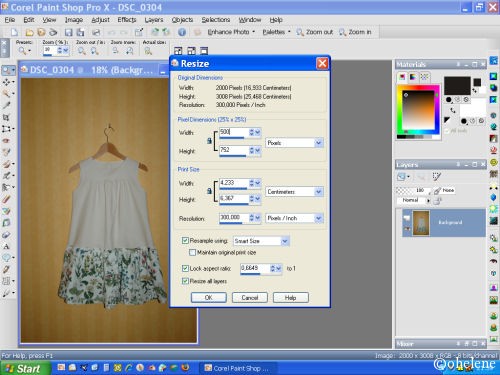Pick a color from Materials color picker
Screen dimensions: 500x375
419,110
